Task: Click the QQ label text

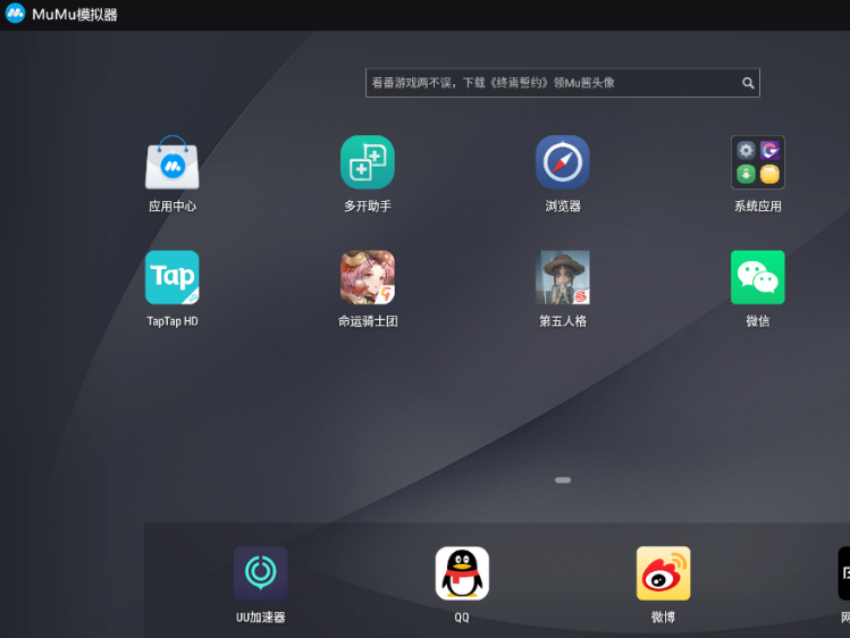Action: 462,617
